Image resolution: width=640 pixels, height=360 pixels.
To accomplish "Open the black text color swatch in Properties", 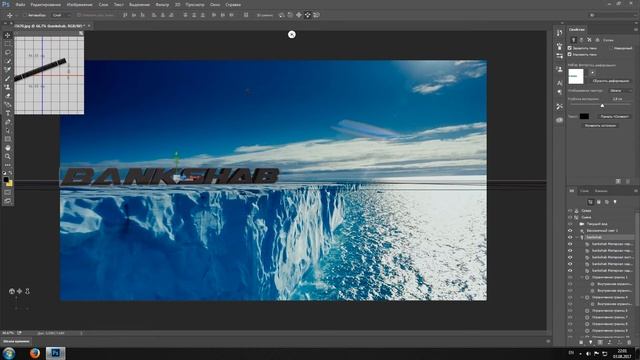I will (x=584, y=116).
